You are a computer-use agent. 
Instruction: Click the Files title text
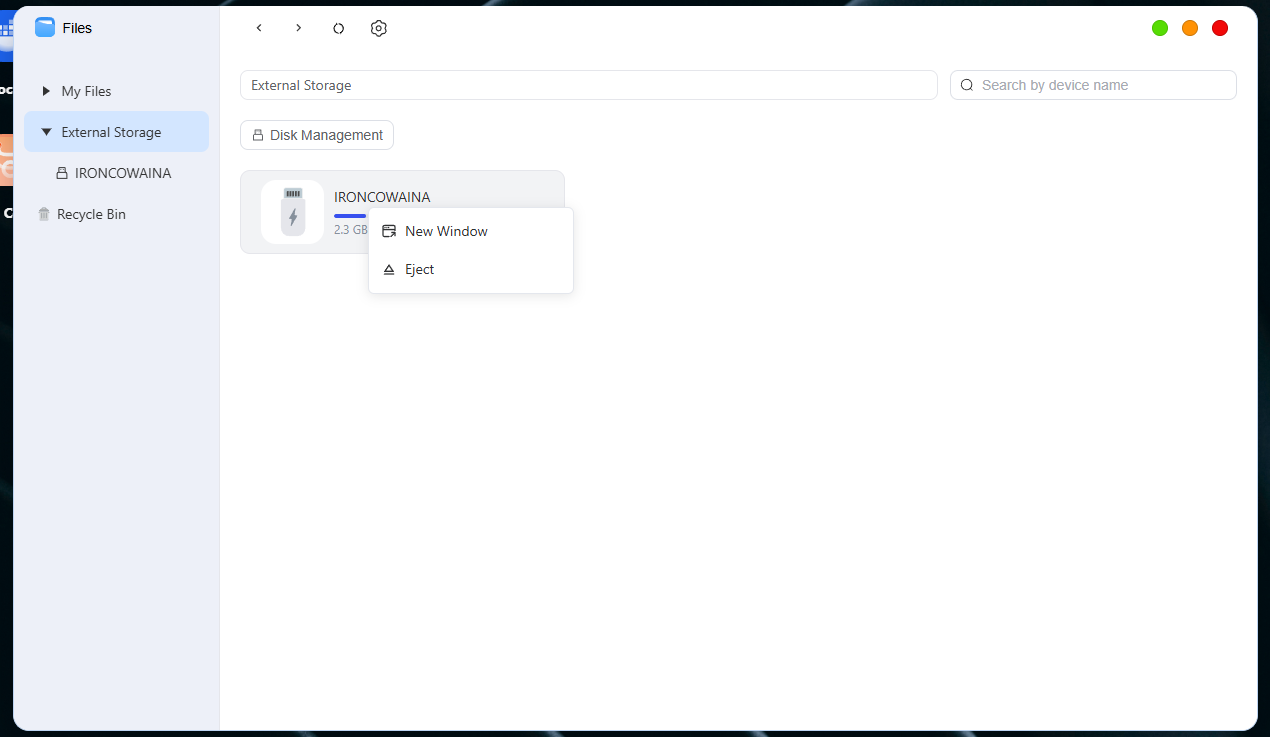[77, 28]
